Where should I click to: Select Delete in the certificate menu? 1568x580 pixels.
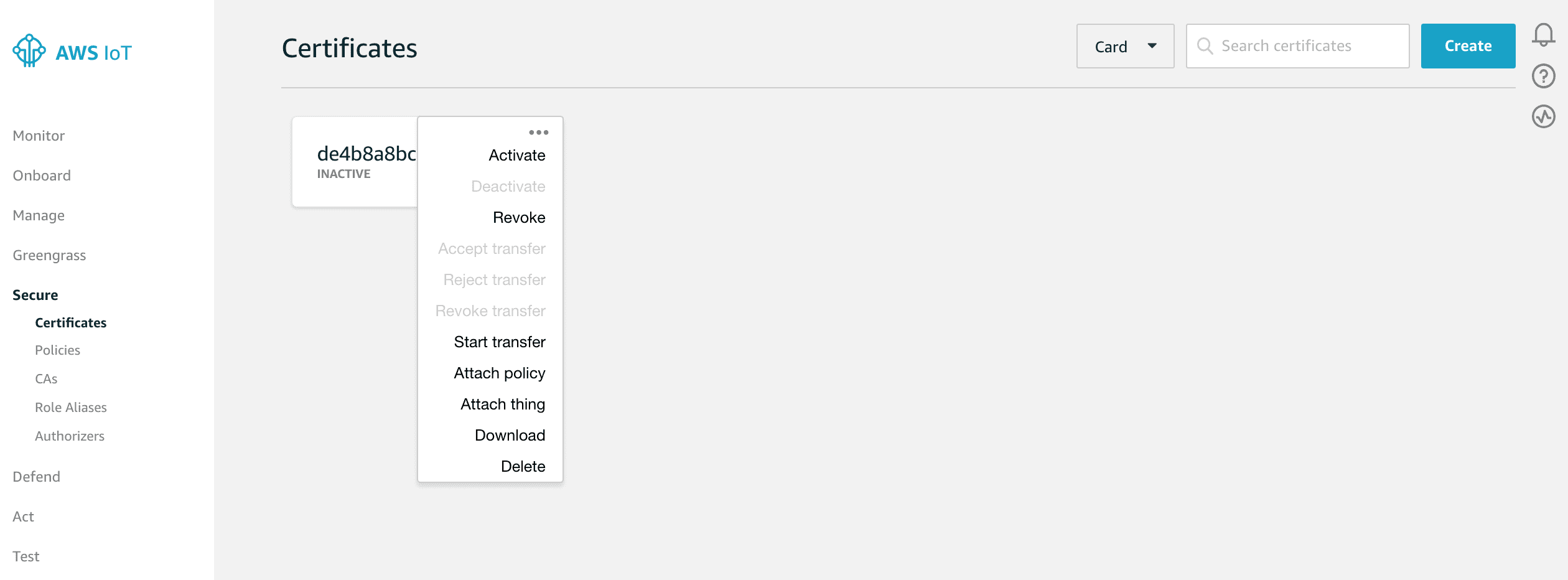tap(523, 467)
